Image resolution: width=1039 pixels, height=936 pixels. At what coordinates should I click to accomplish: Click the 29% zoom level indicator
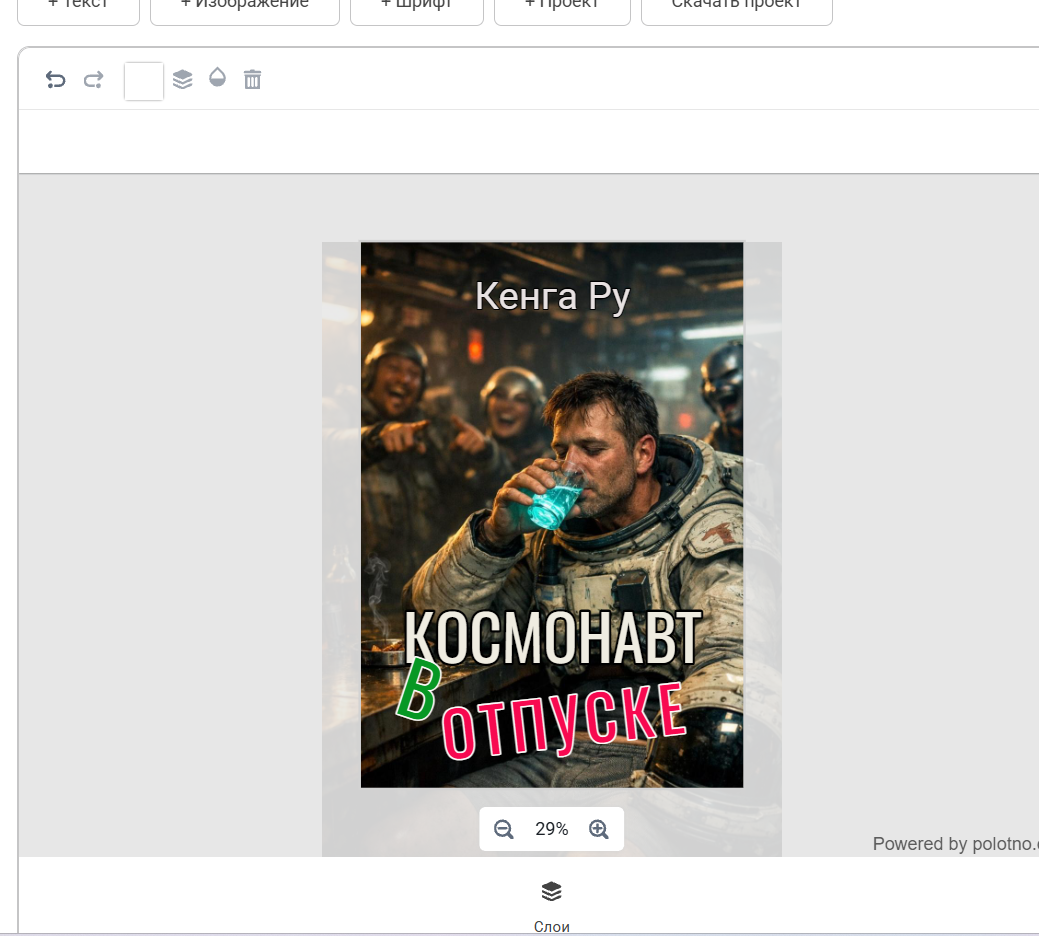[551, 829]
